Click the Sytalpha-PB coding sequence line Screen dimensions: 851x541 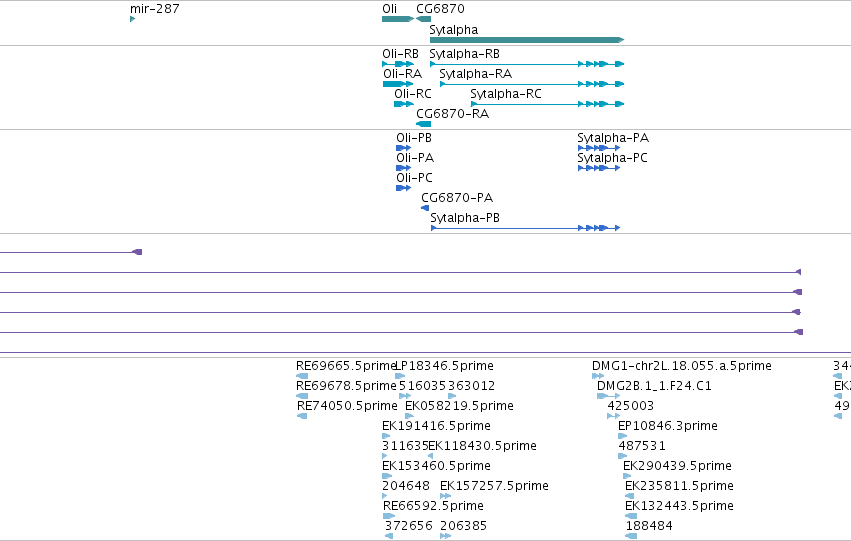click(x=525, y=228)
